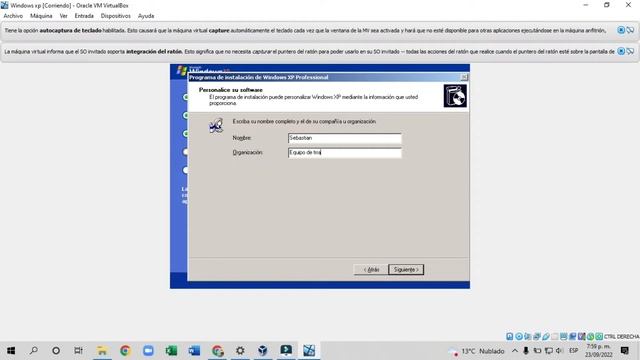Open Word from the taskbar

tap(194, 351)
